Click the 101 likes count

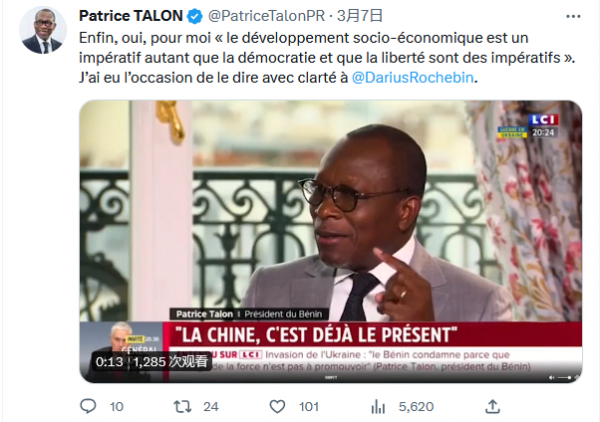point(309,406)
